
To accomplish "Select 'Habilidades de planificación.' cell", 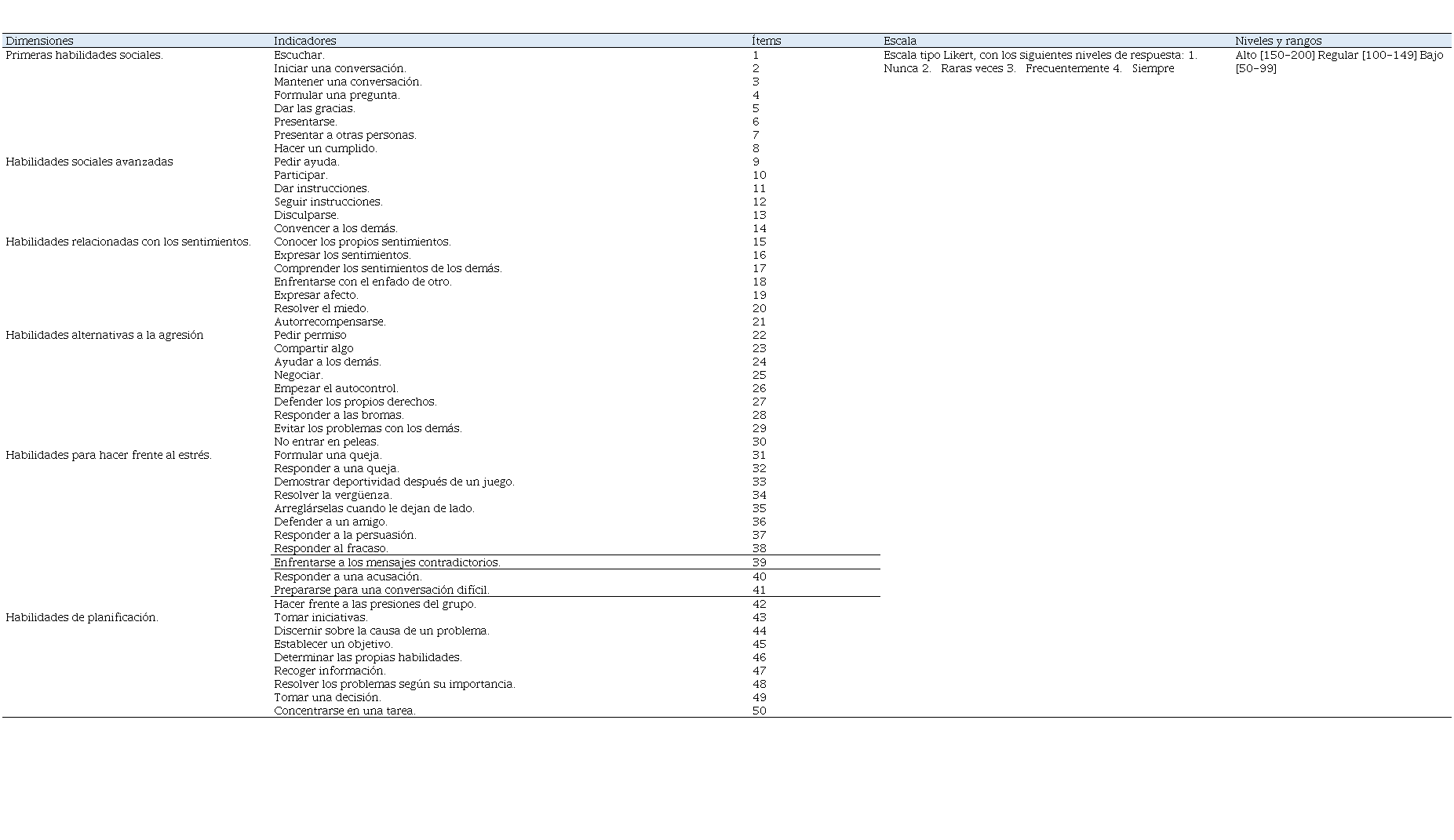I will [82, 617].
